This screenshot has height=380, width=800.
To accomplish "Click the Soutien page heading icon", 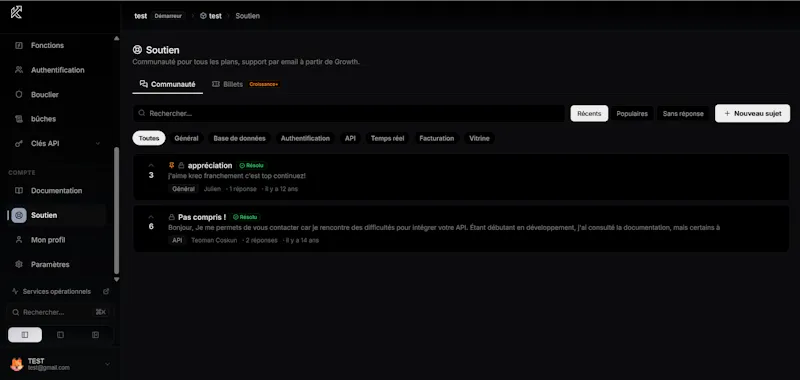I will (137, 50).
